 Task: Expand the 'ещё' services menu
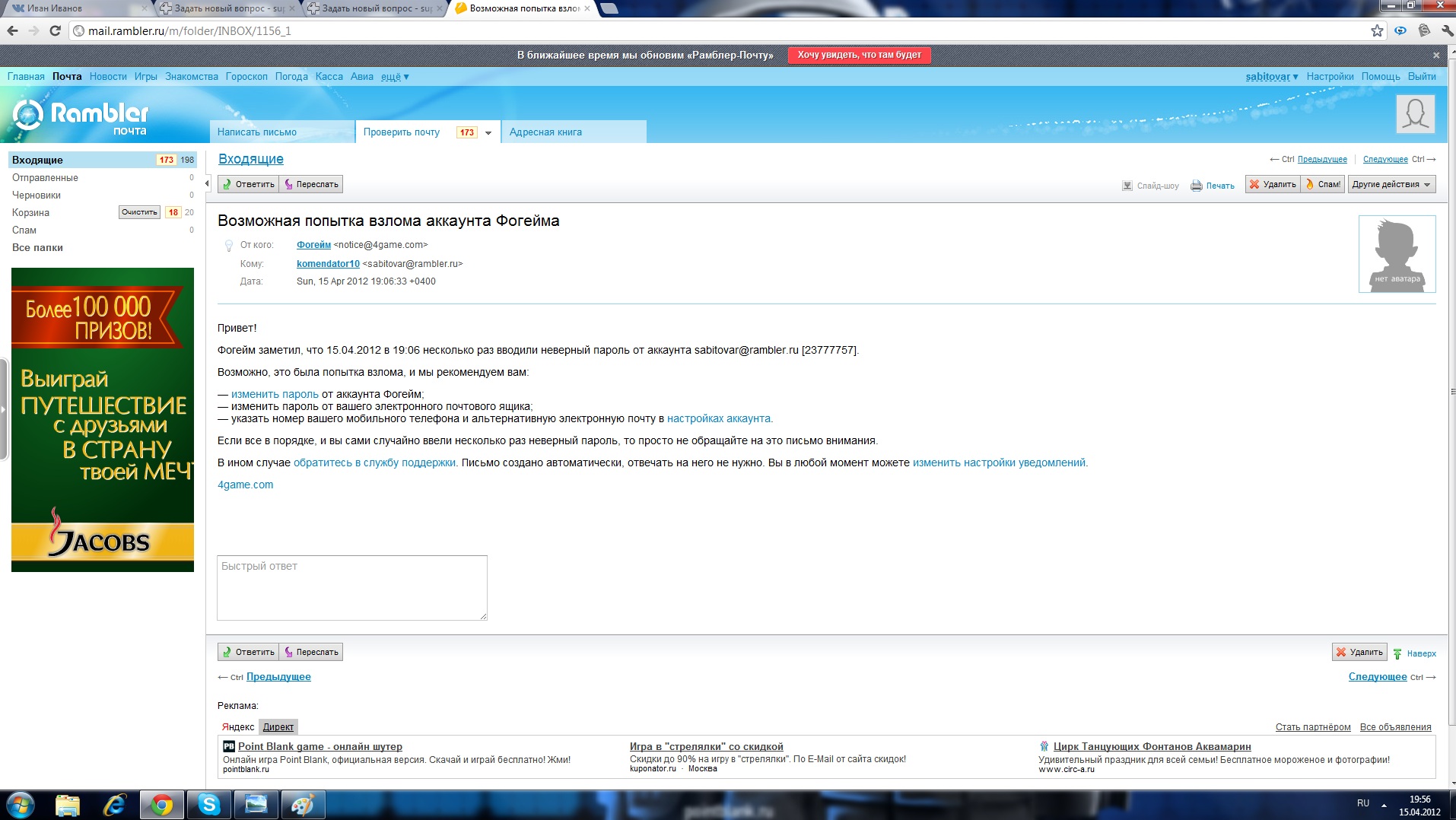395,76
